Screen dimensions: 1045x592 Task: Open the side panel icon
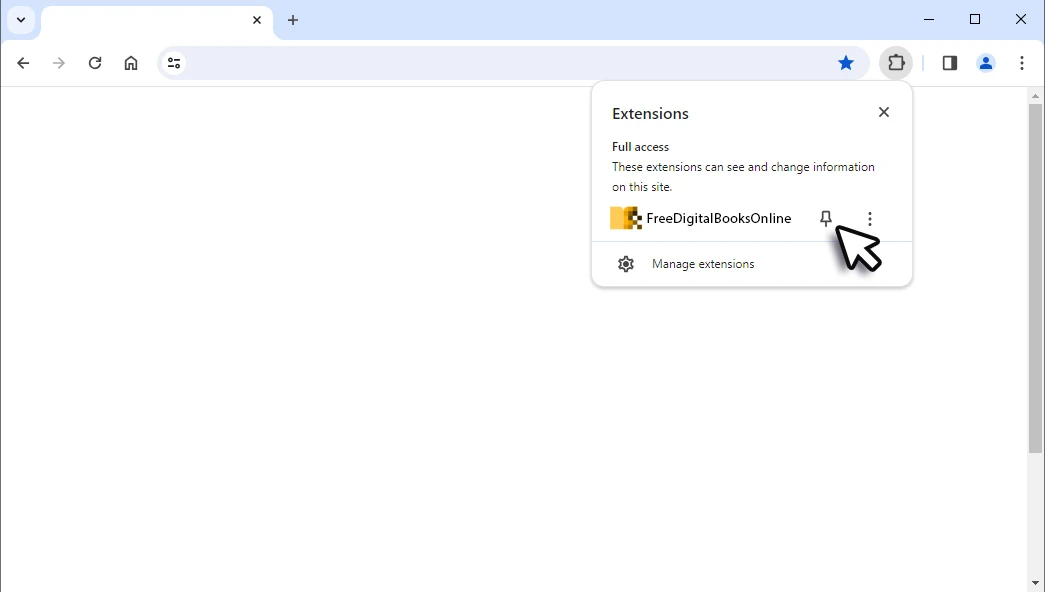[948, 62]
